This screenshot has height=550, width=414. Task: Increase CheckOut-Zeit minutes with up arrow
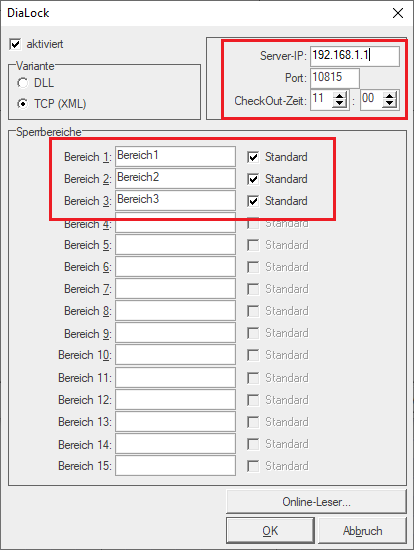[x=389, y=96]
